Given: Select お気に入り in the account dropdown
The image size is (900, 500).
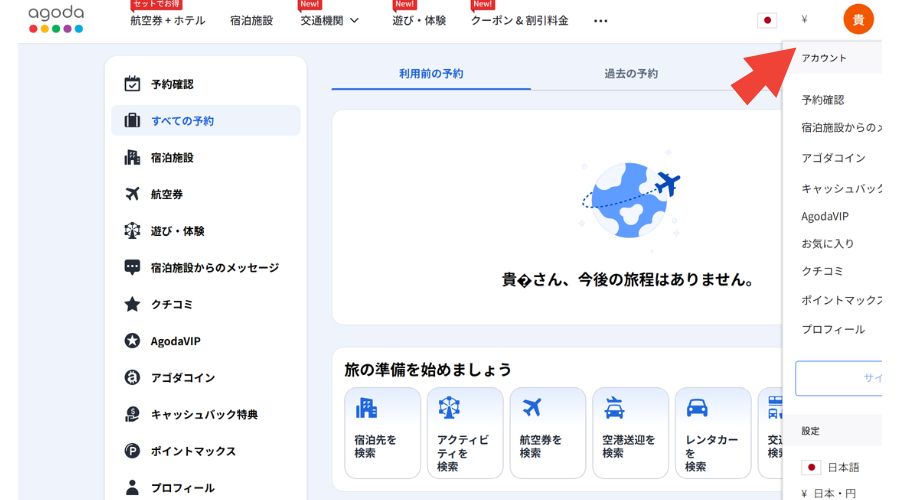Looking at the screenshot, I should click(x=828, y=243).
